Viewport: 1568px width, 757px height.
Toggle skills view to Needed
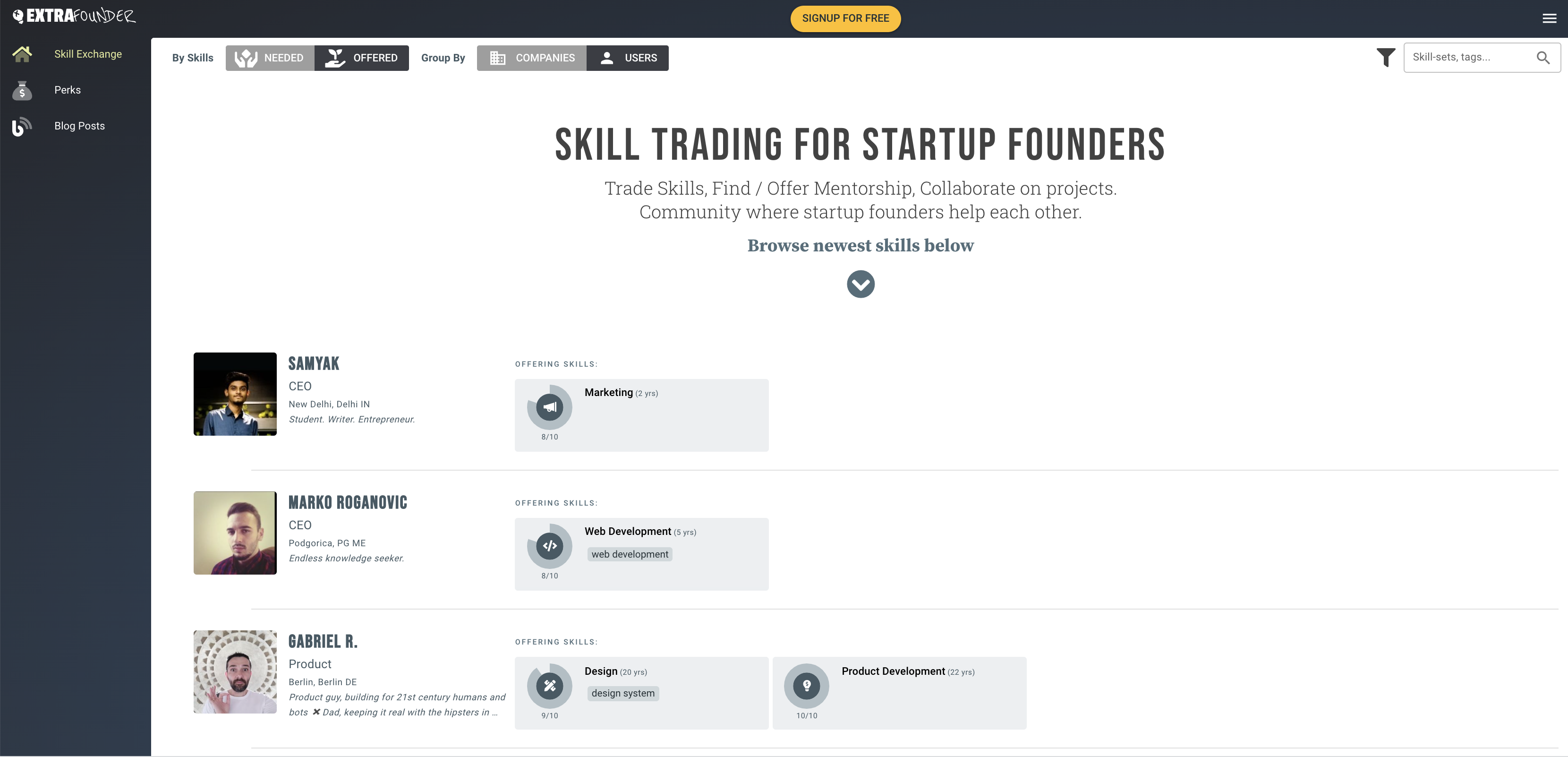pos(270,58)
